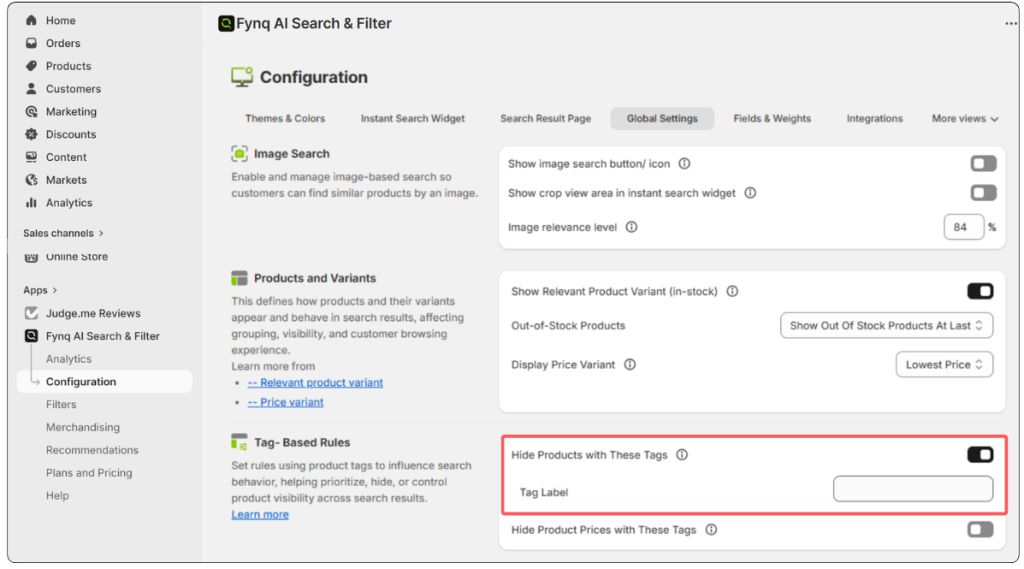Open Filters in Fynq submenu
This screenshot has width=1024, height=569.
(x=61, y=404)
